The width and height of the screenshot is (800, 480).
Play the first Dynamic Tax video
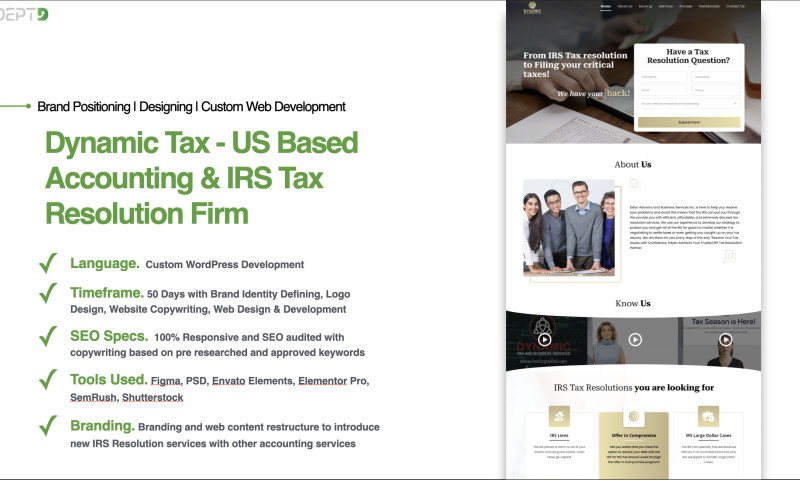[x=544, y=340]
